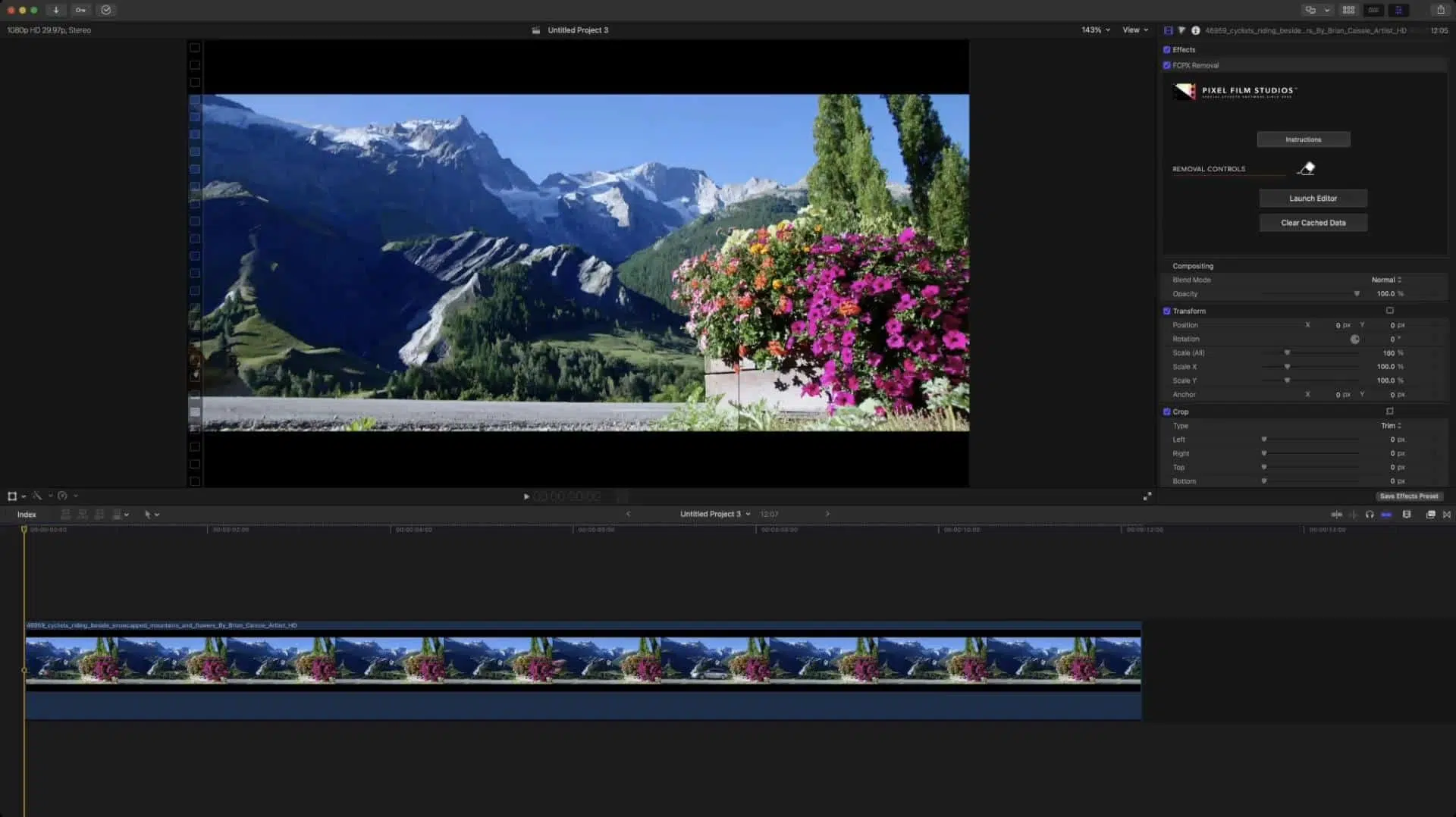Image resolution: width=1456 pixels, height=817 pixels.
Task: Click the timeline playhead marker
Action: point(24,530)
